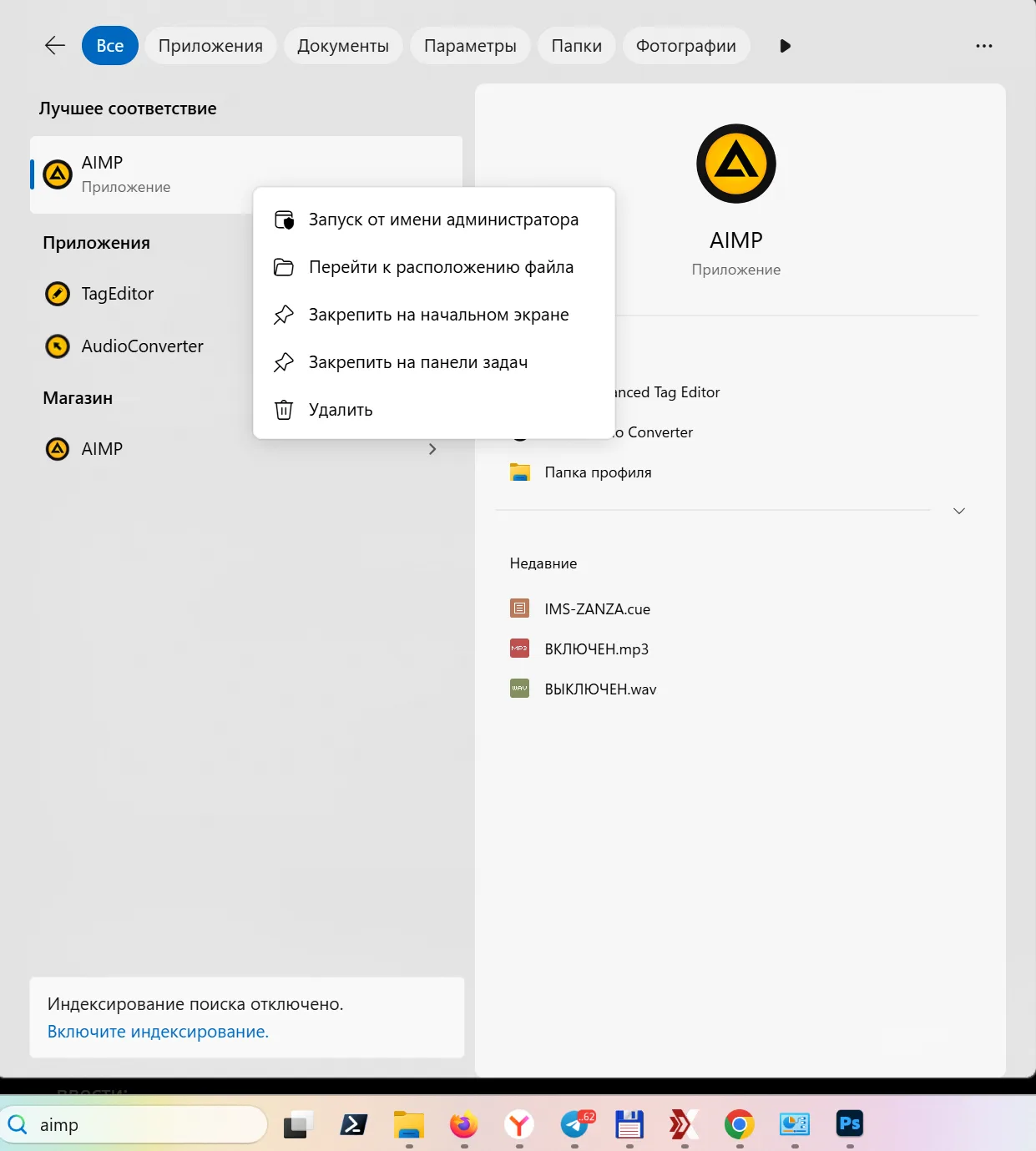Click the AIMP icon in best match
Image resolution: width=1036 pixels, height=1151 pixels.
58,174
